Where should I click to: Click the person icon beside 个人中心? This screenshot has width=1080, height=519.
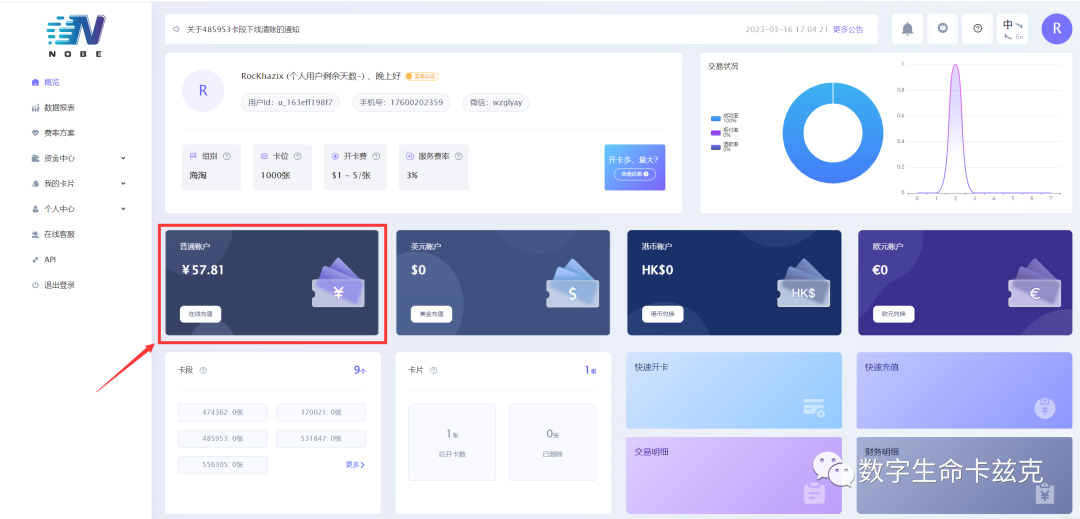35,209
